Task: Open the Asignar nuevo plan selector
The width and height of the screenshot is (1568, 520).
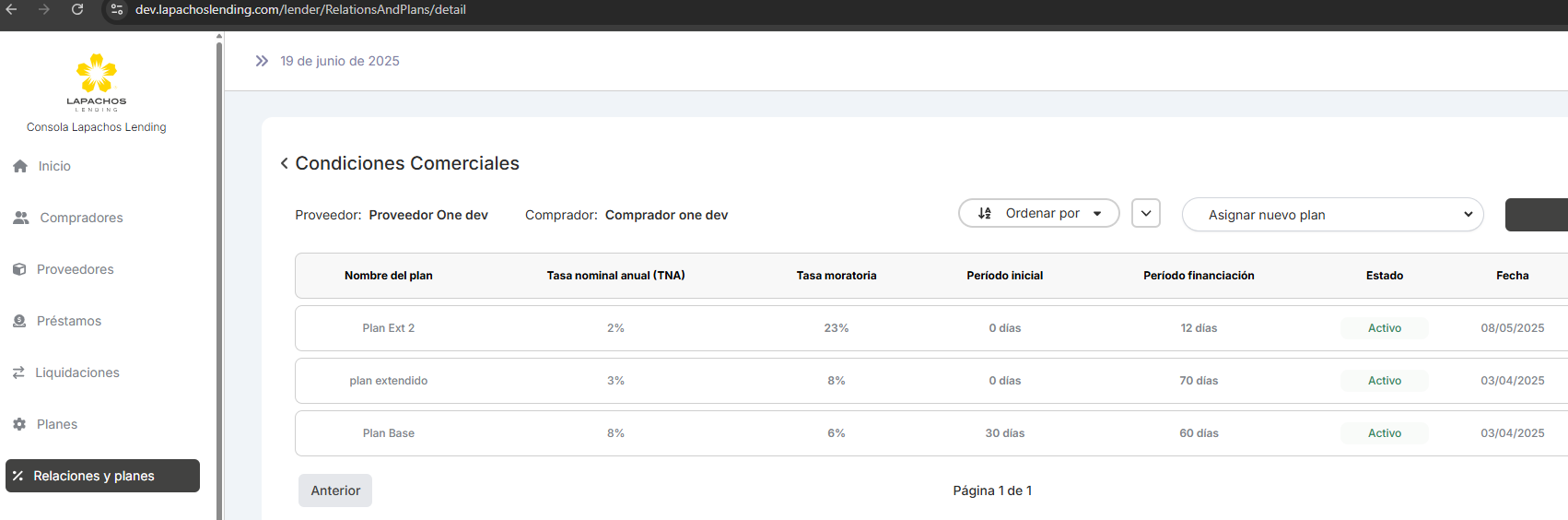Action: (1332, 215)
